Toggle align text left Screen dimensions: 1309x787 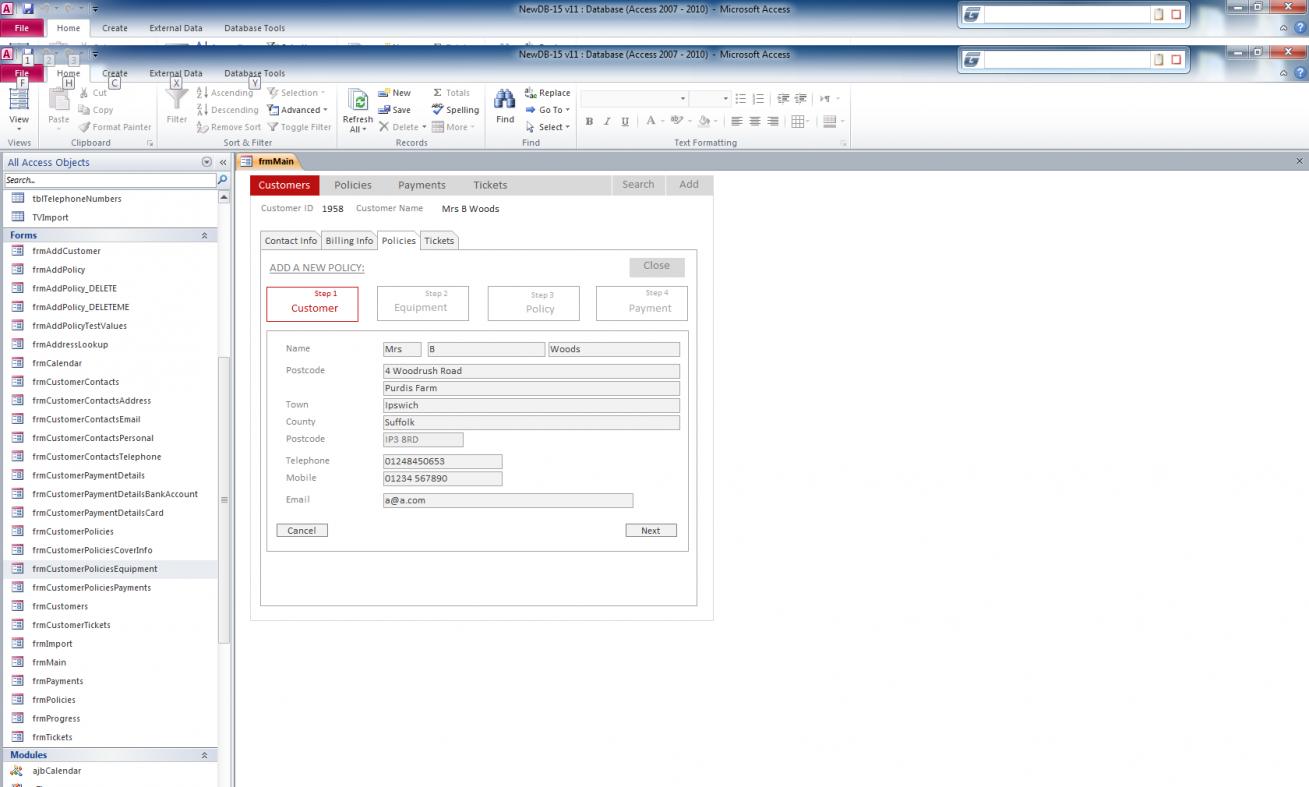click(x=737, y=121)
